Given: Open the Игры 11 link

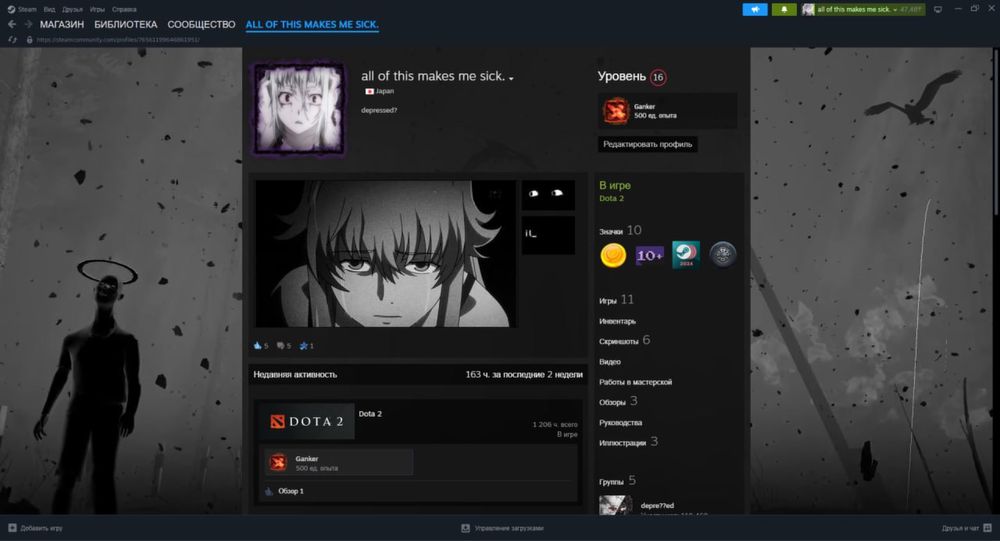Looking at the screenshot, I should [616, 300].
